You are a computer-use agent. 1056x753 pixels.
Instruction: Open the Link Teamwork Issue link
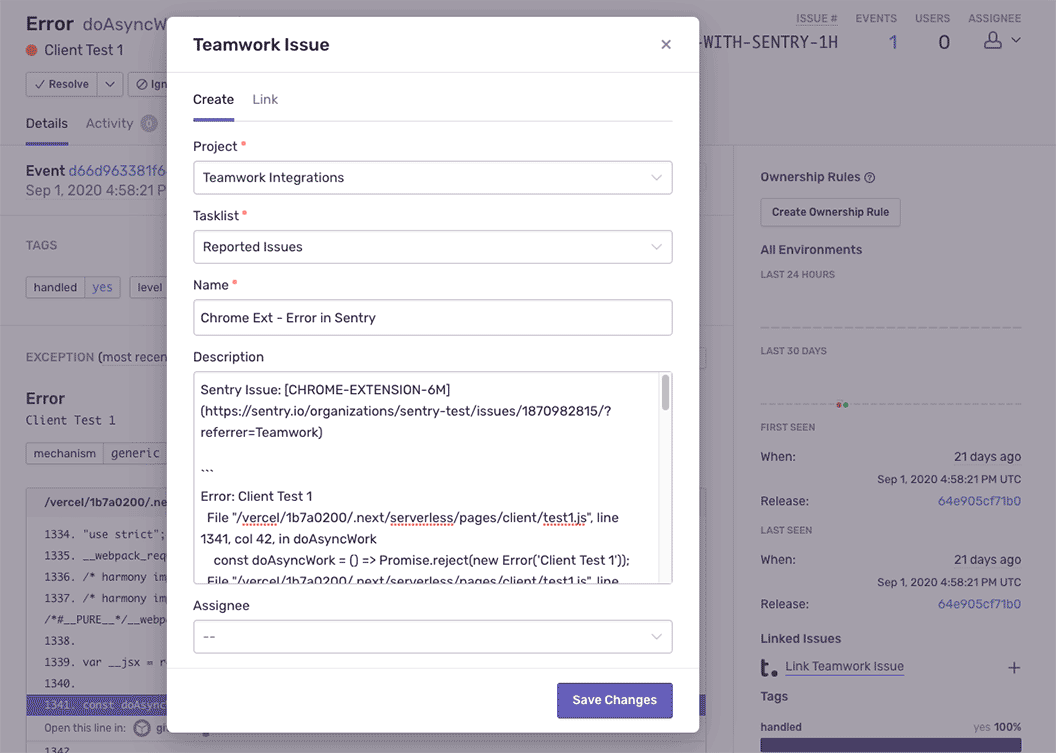tap(844, 666)
